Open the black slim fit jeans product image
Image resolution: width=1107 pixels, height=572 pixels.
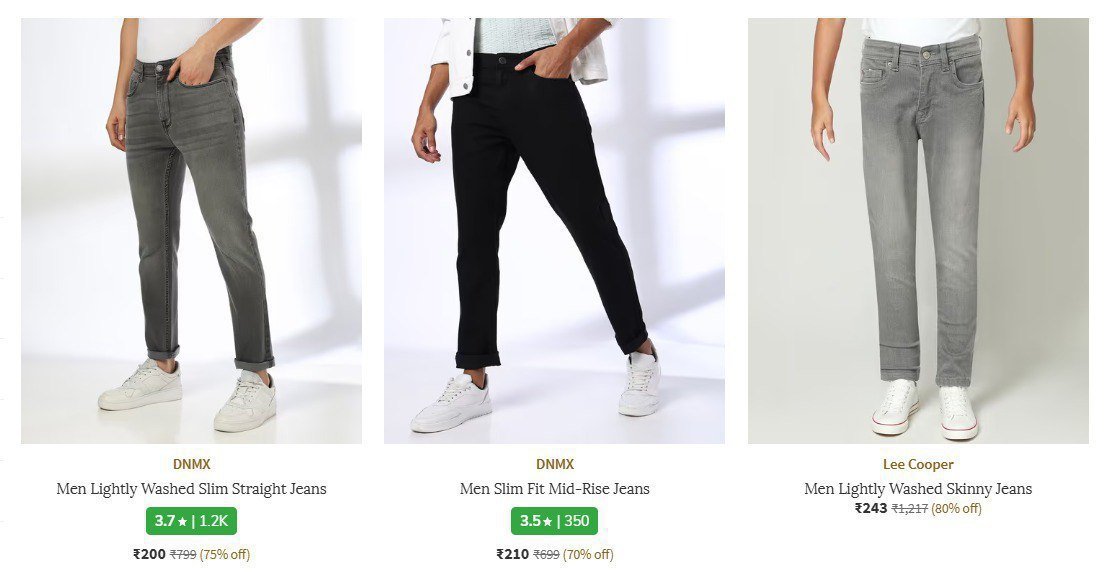point(554,230)
